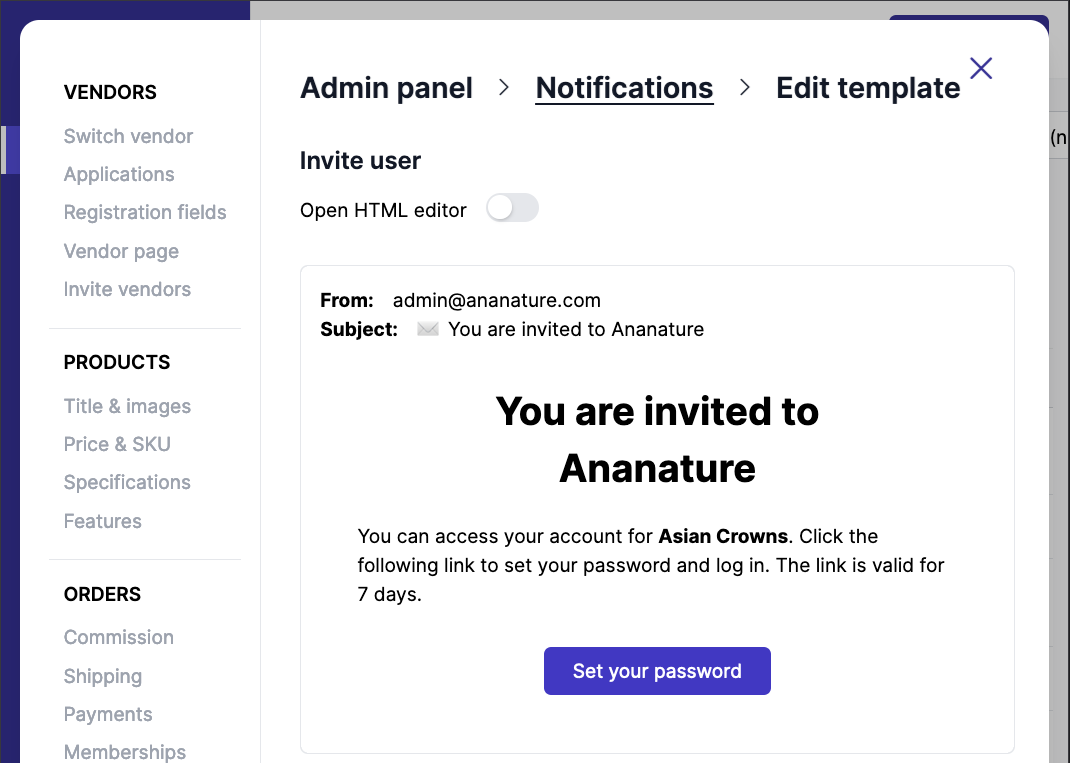Select Applications under Vendors
Screen dimensions: 1070x763
119,174
